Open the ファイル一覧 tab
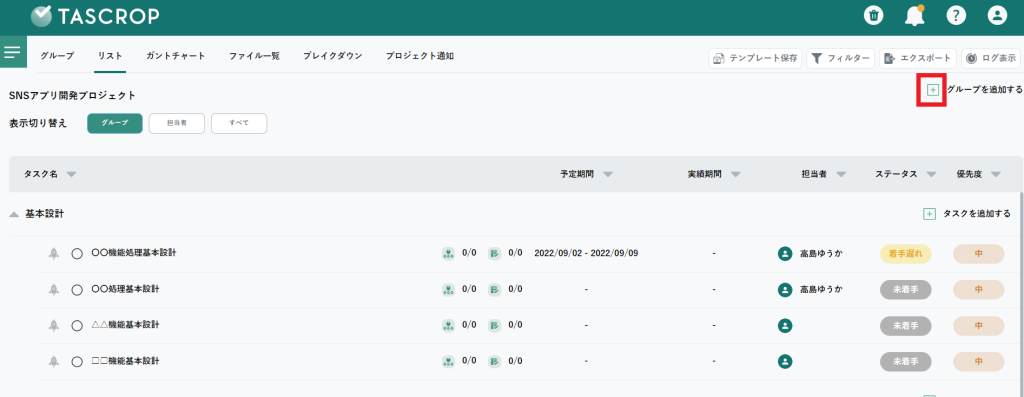 pyautogui.click(x=254, y=56)
